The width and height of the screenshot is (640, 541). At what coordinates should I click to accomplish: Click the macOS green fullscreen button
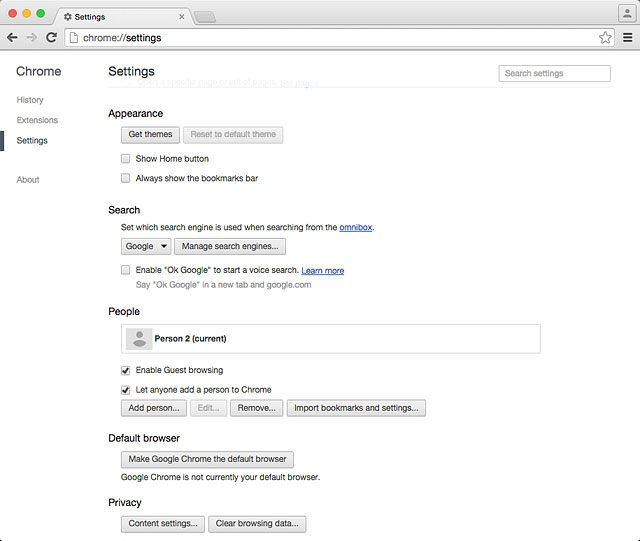point(40,13)
